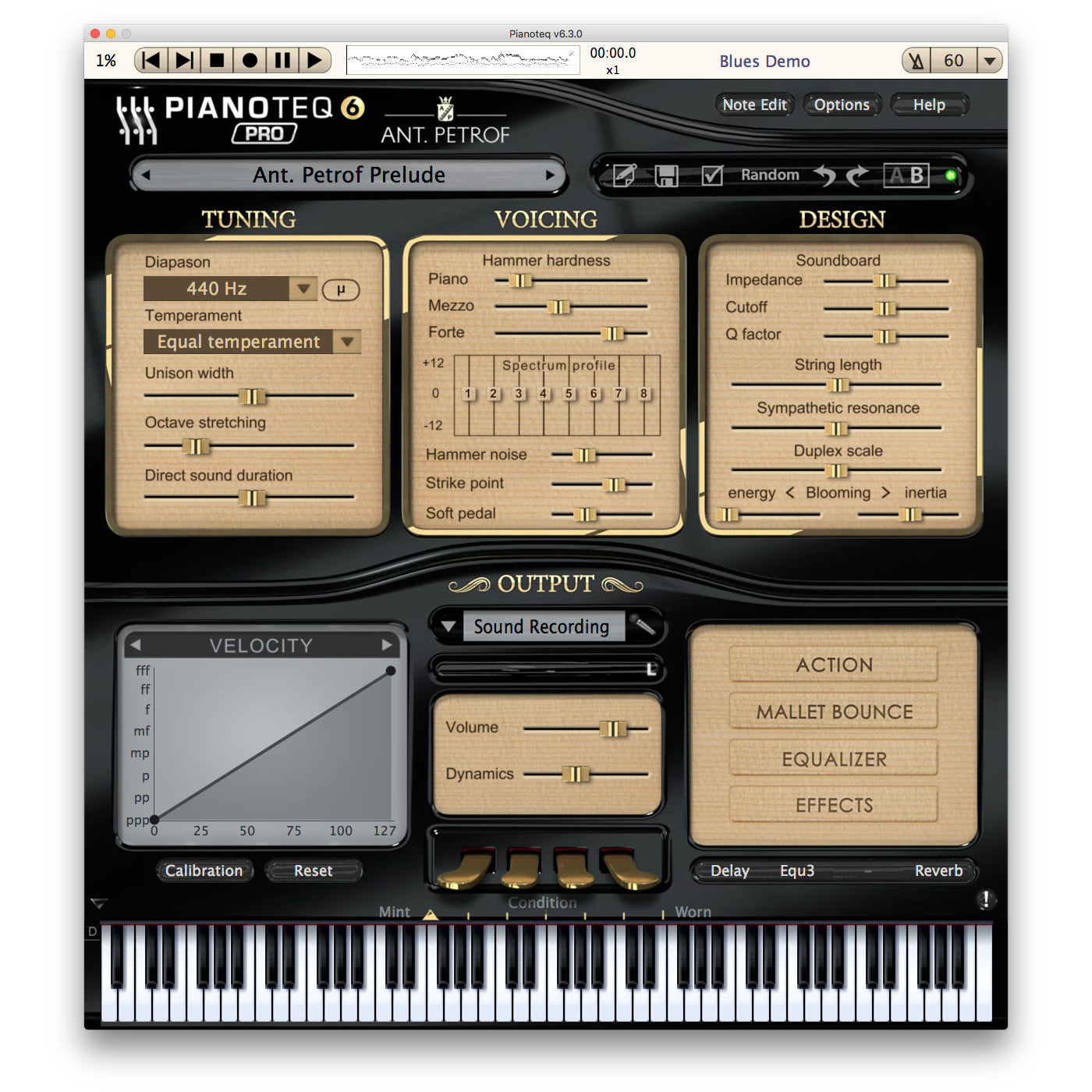This screenshot has width=1092, height=1092.
Task: Open the tempo dropdown next to 60
Action: 991,60
